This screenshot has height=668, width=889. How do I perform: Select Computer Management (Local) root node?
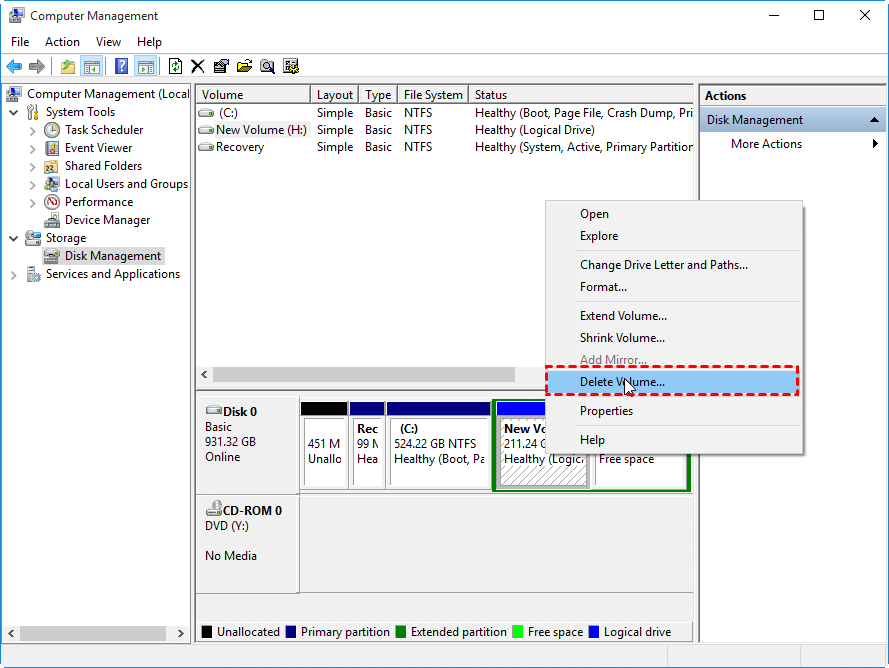point(108,94)
